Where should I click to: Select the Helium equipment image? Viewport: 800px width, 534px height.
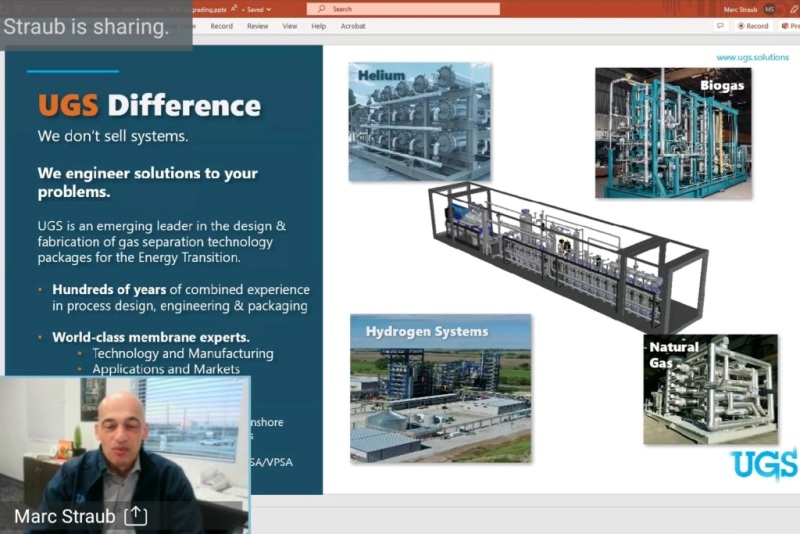pyautogui.click(x=419, y=121)
